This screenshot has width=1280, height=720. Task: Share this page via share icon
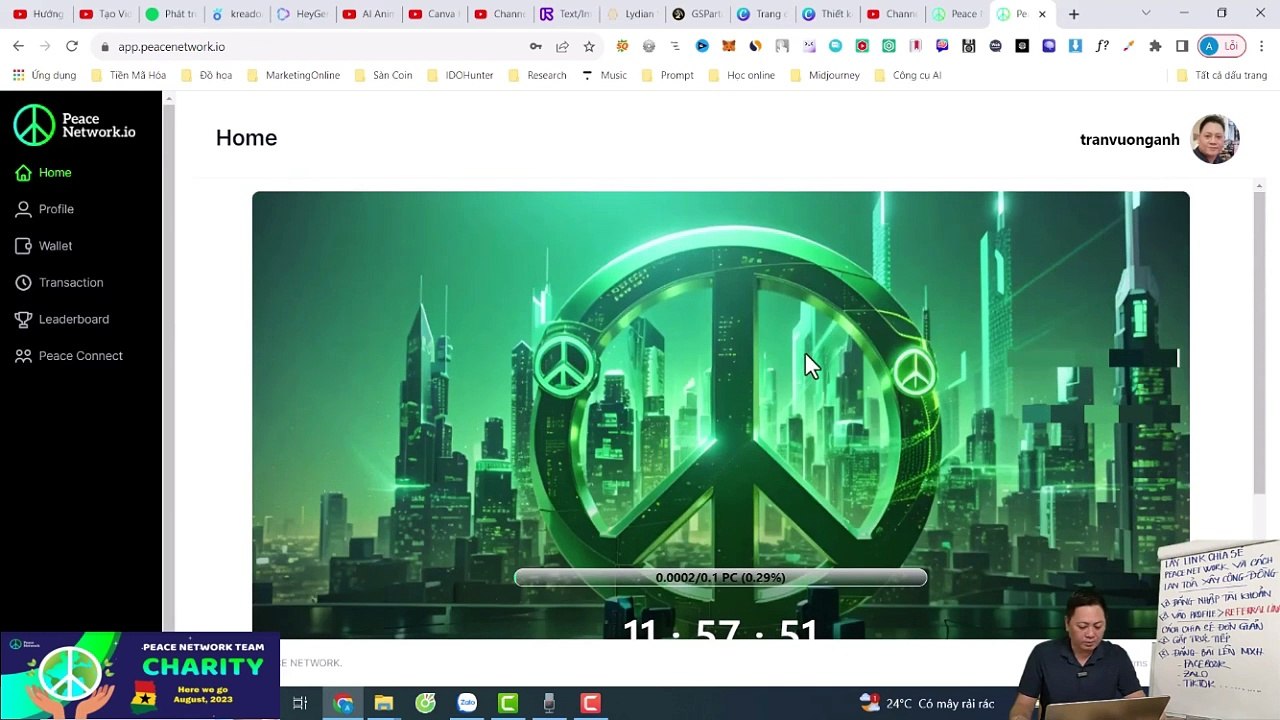coord(562,46)
